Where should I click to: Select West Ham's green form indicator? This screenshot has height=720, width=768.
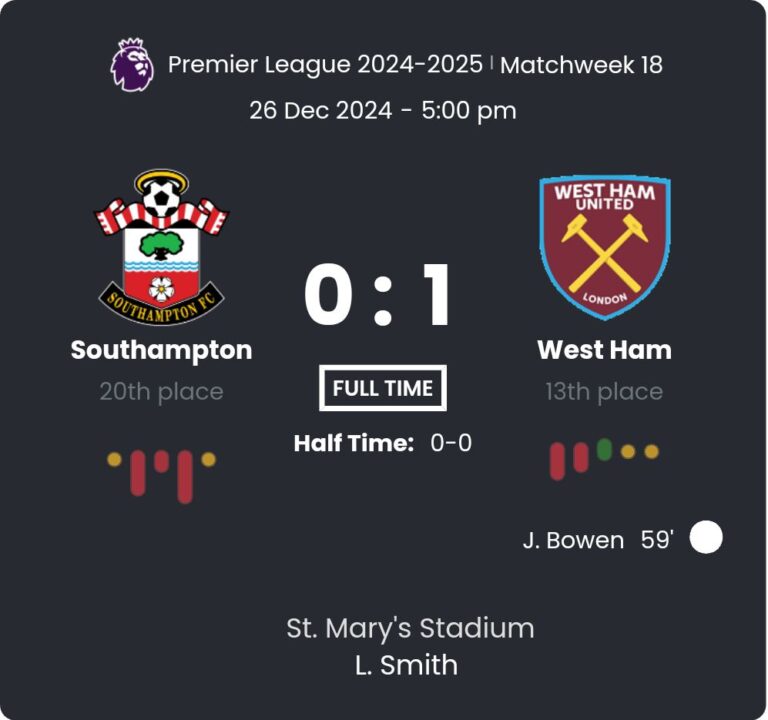(604, 449)
